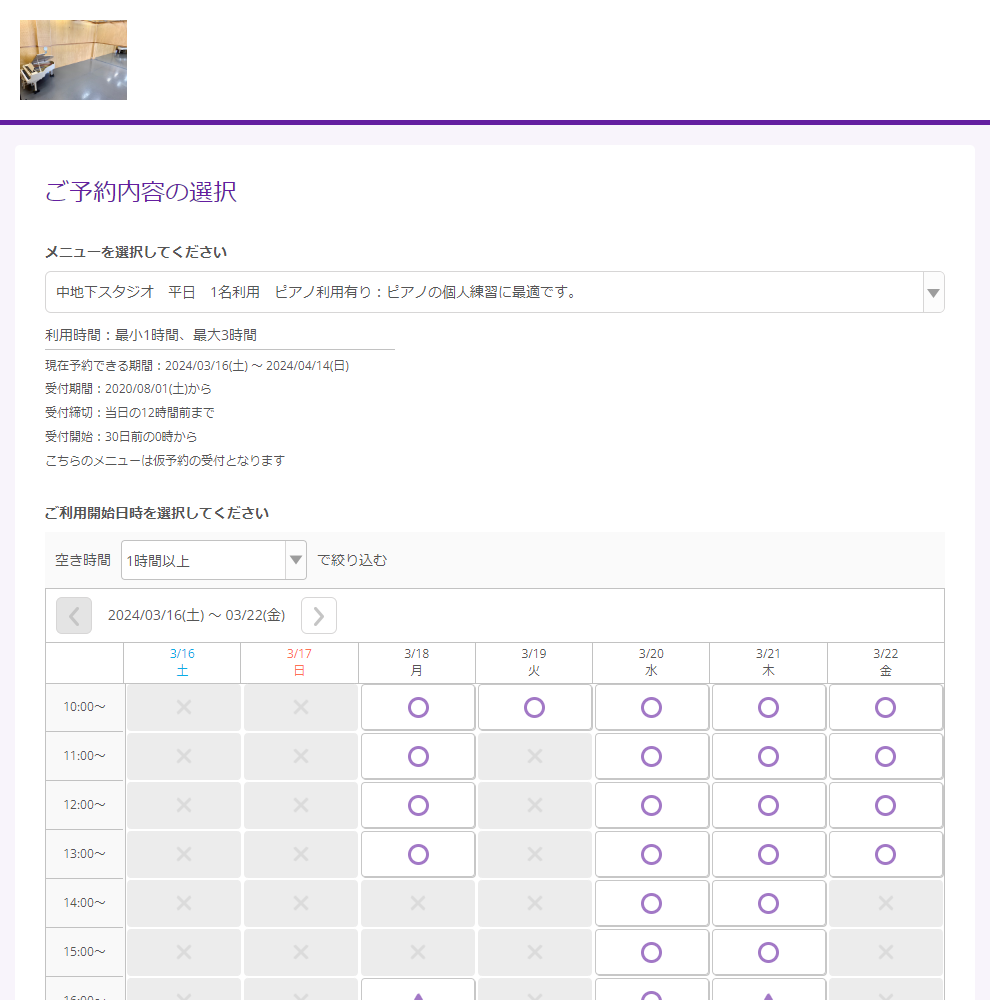The height and width of the screenshot is (1000, 990).
Task: Select the 3/18 slot at 11:00
Action: (x=417, y=756)
